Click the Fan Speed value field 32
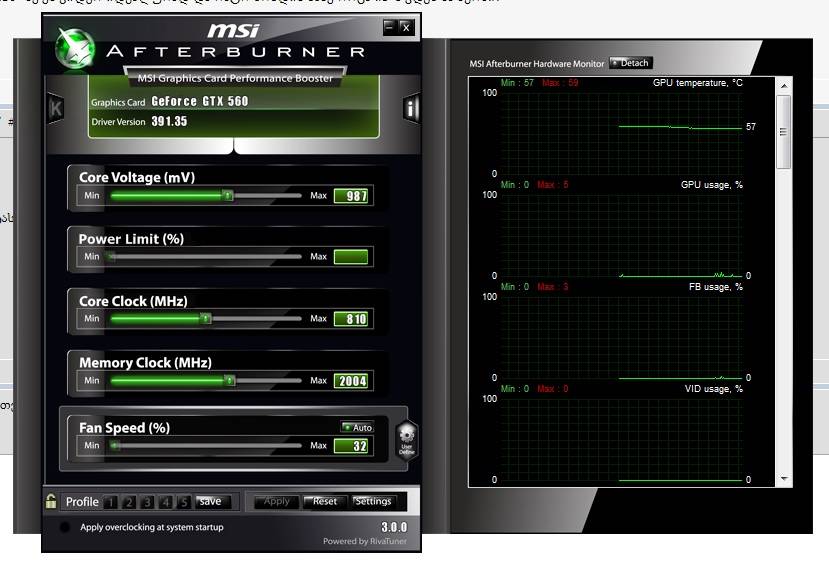Image resolution: width=829 pixels, height=567 pixels. pyautogui.click(x=351, y=445)
